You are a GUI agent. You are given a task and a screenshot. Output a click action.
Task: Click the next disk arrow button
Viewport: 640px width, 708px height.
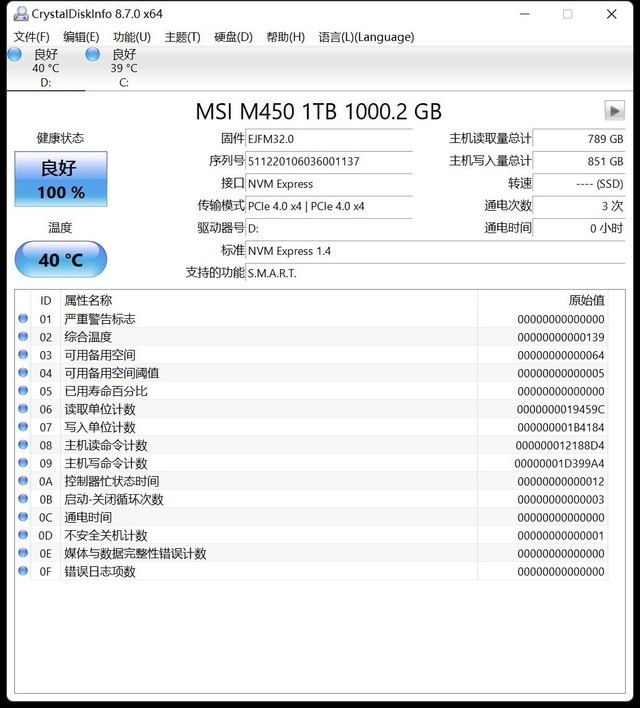pyautogui.click(x=614, y=111)
